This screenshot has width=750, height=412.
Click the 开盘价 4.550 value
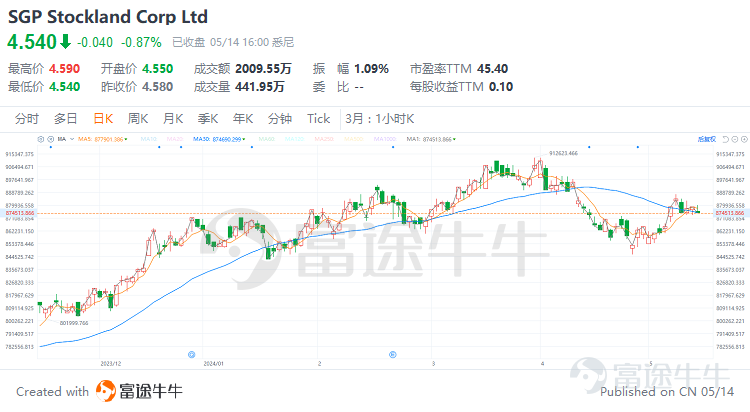click(x=157, y=69)
